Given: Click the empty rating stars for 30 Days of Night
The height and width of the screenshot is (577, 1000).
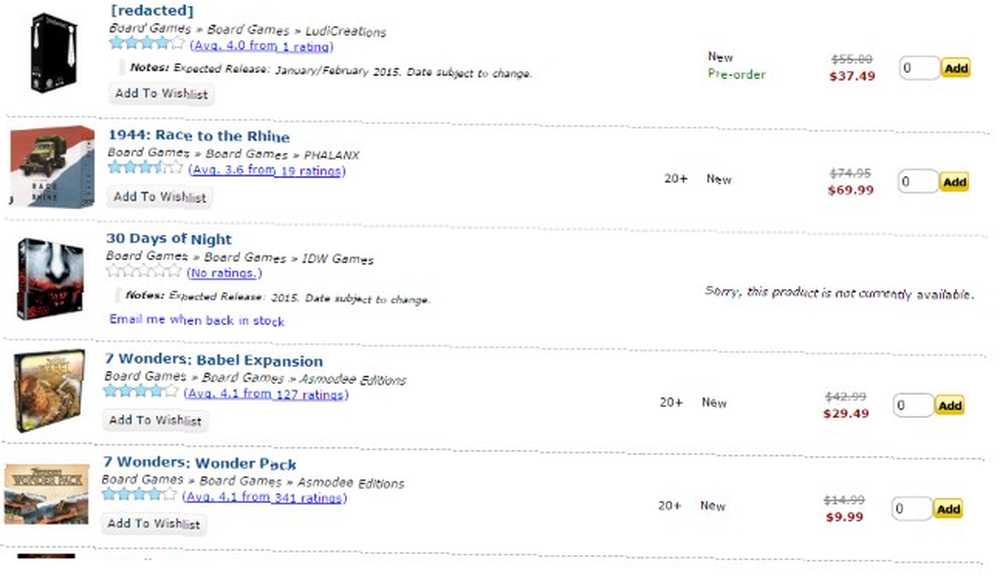Looking at the screenshot, I should [x=144, y=270].
